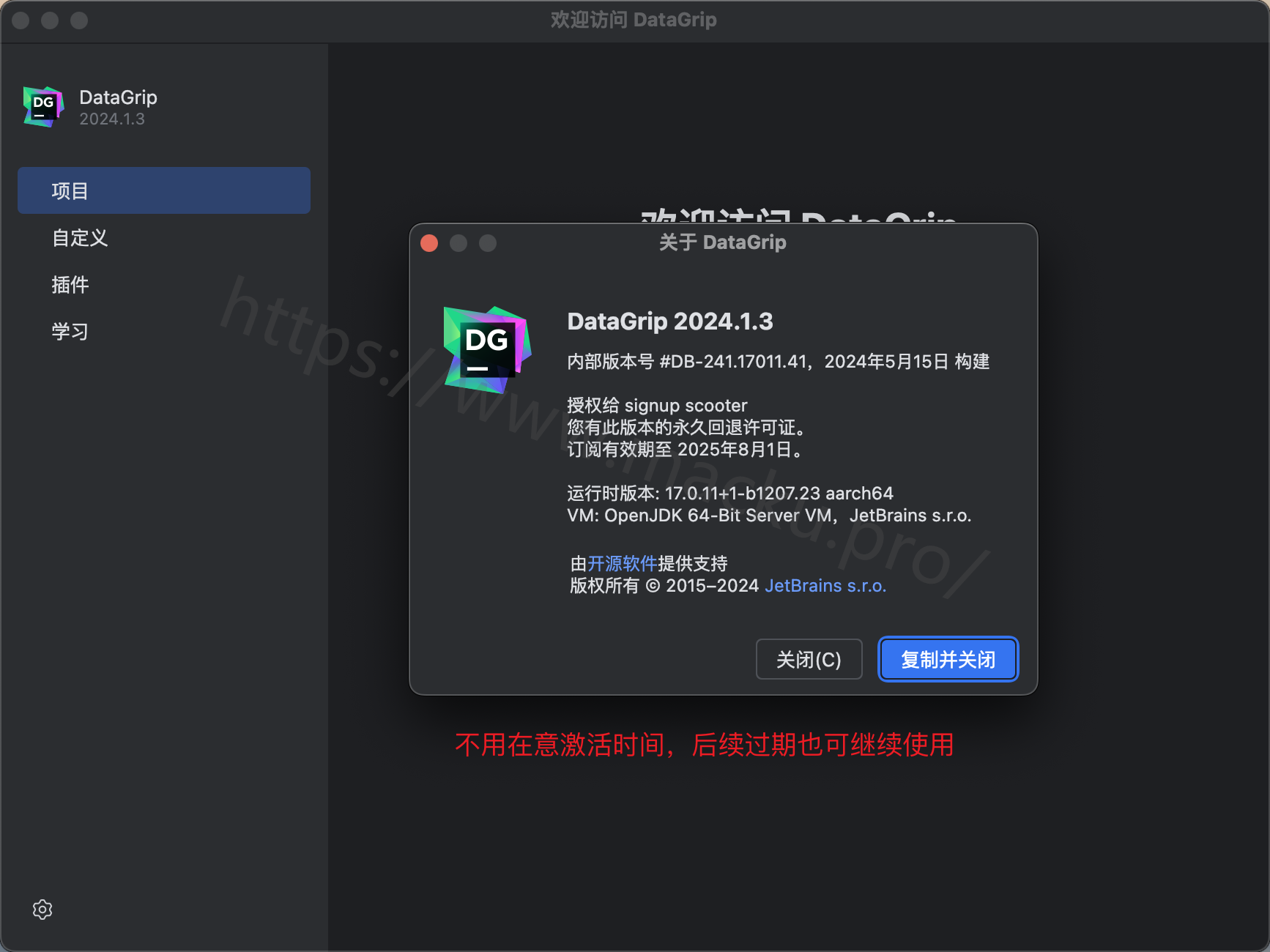
Task: Click the 授权给 signup scooter line
Action: tap(657, 406)
